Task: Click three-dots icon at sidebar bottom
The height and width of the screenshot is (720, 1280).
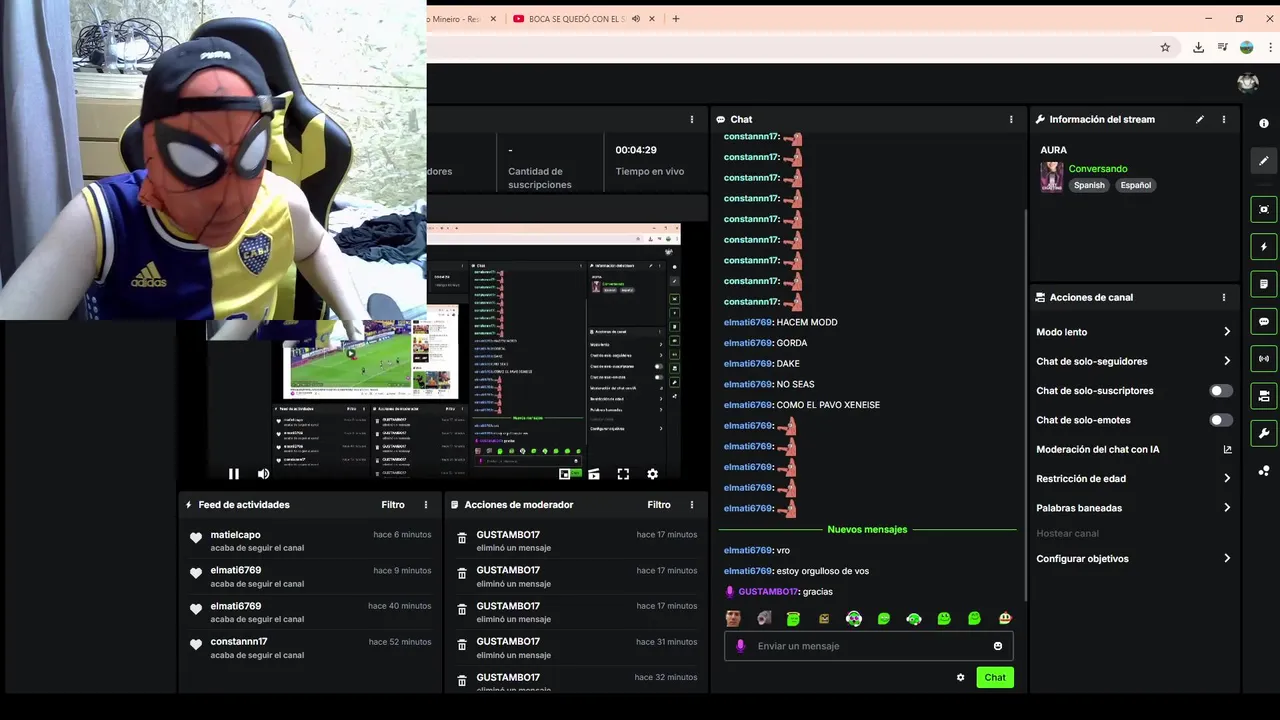Action: tap(1264, 470)
